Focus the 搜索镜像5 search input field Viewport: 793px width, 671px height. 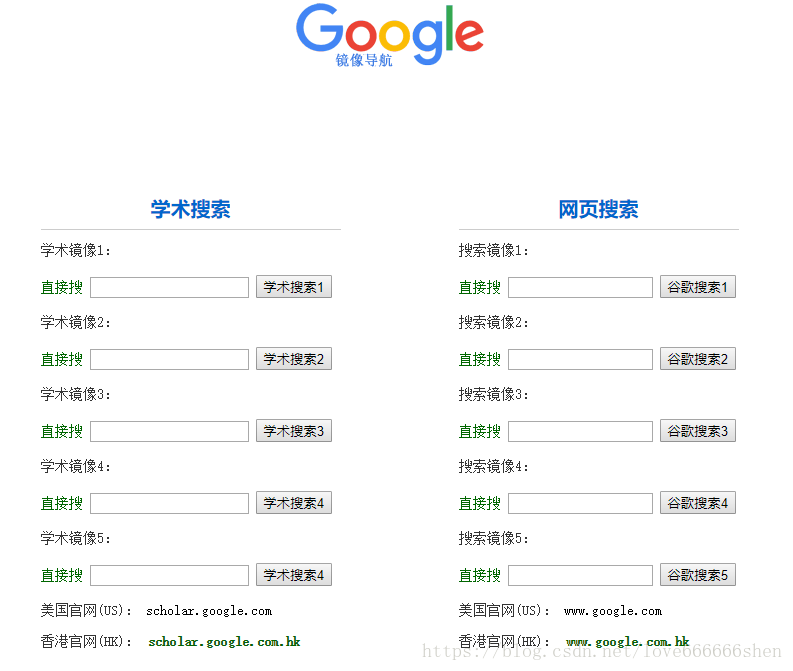(x=580, y=575)
